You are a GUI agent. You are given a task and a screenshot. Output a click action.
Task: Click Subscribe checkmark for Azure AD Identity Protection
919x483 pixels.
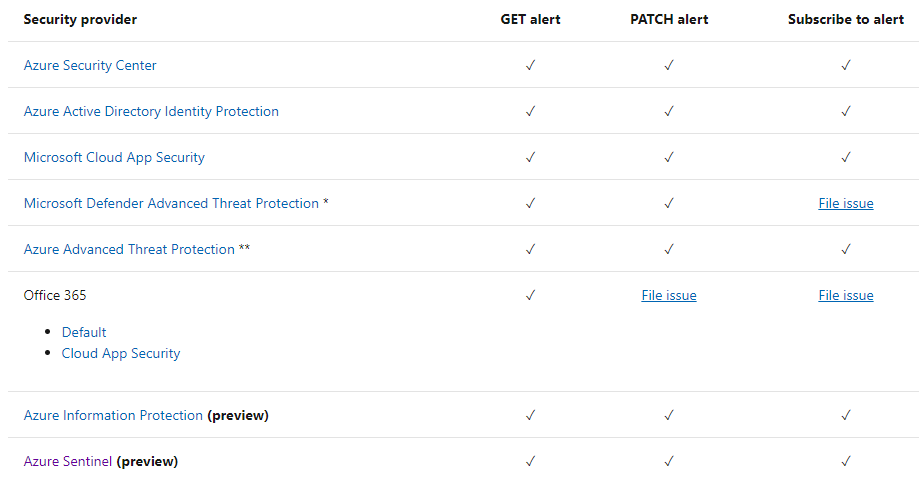(846, 111)
